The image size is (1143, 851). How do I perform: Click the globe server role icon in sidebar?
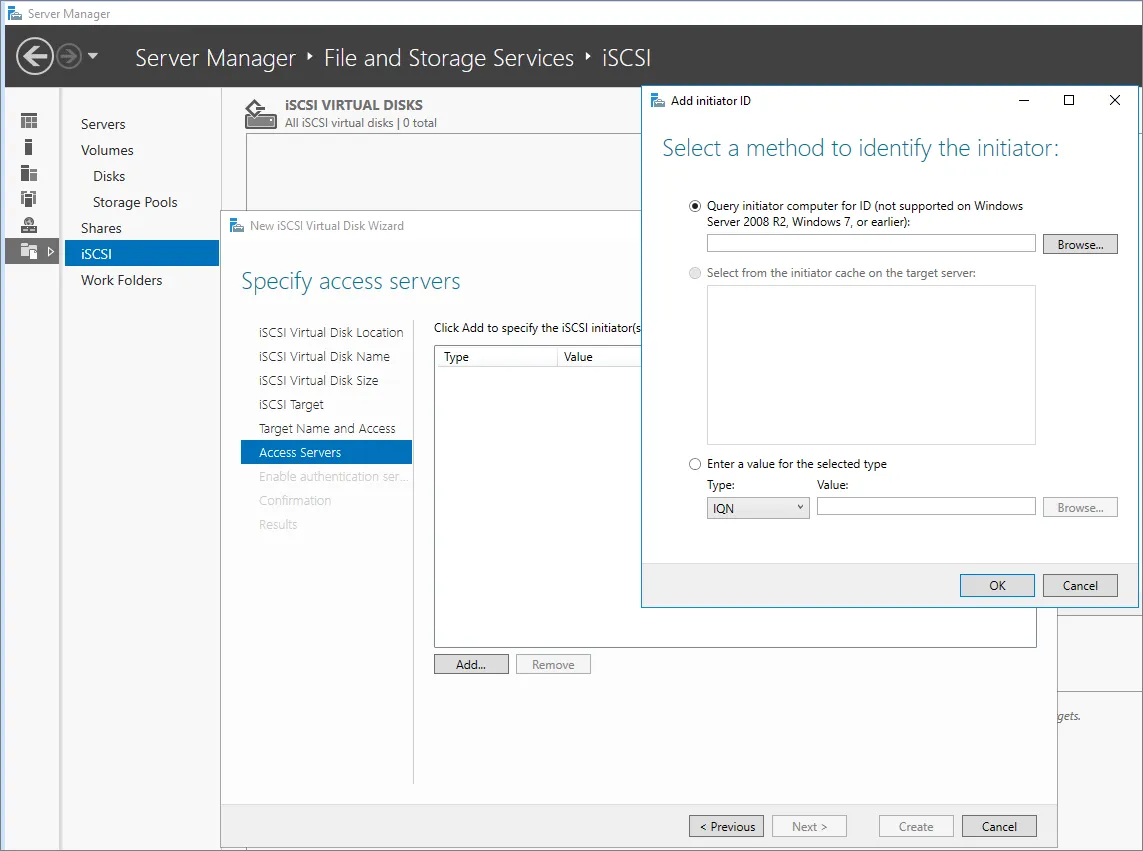29,224
